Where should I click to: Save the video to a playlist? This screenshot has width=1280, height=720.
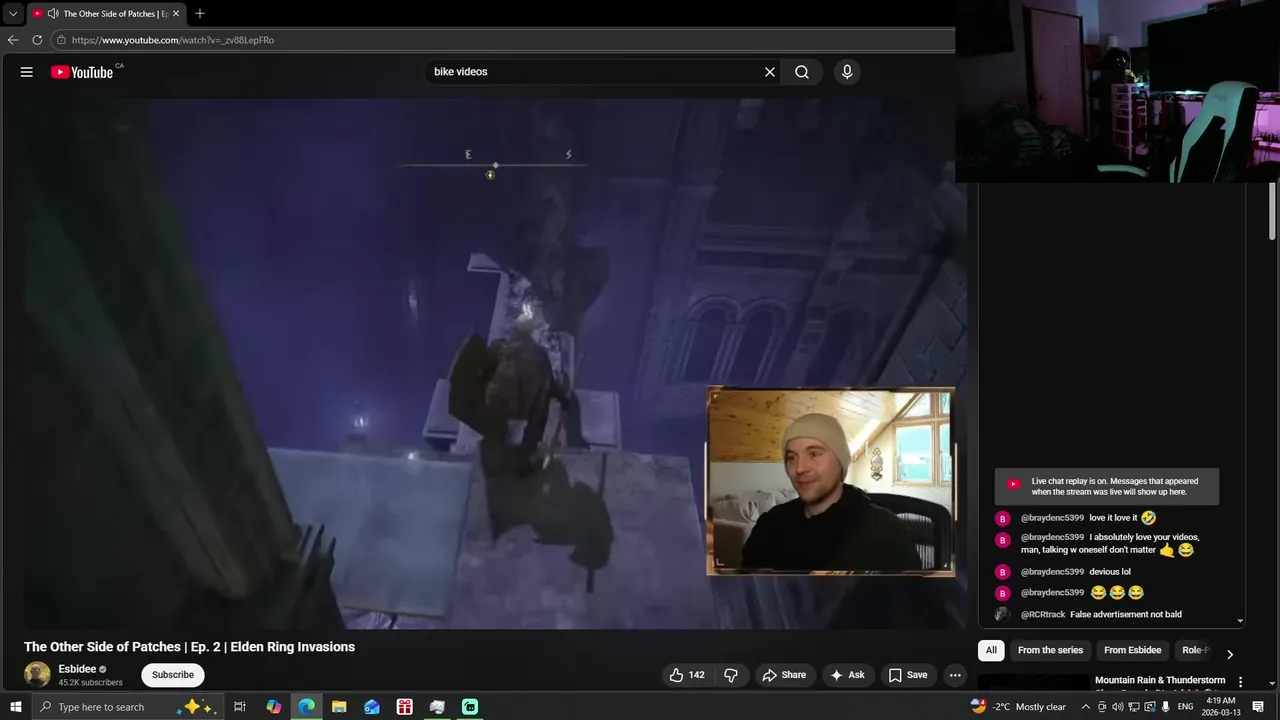[x=908, y=675]
